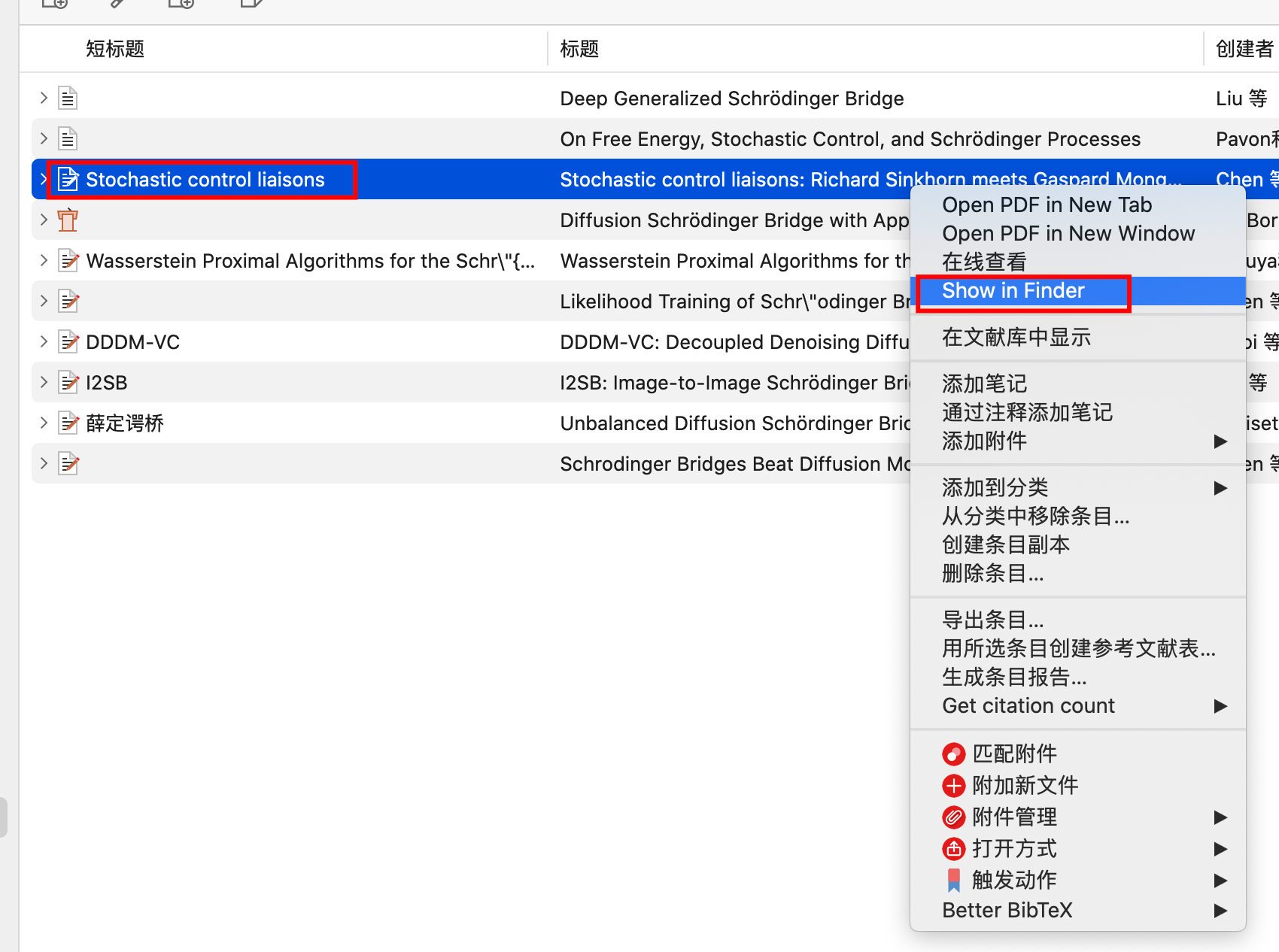
Task: Expand the 薛定谔桥 entry chevron
Action: [x=44, y=423]
